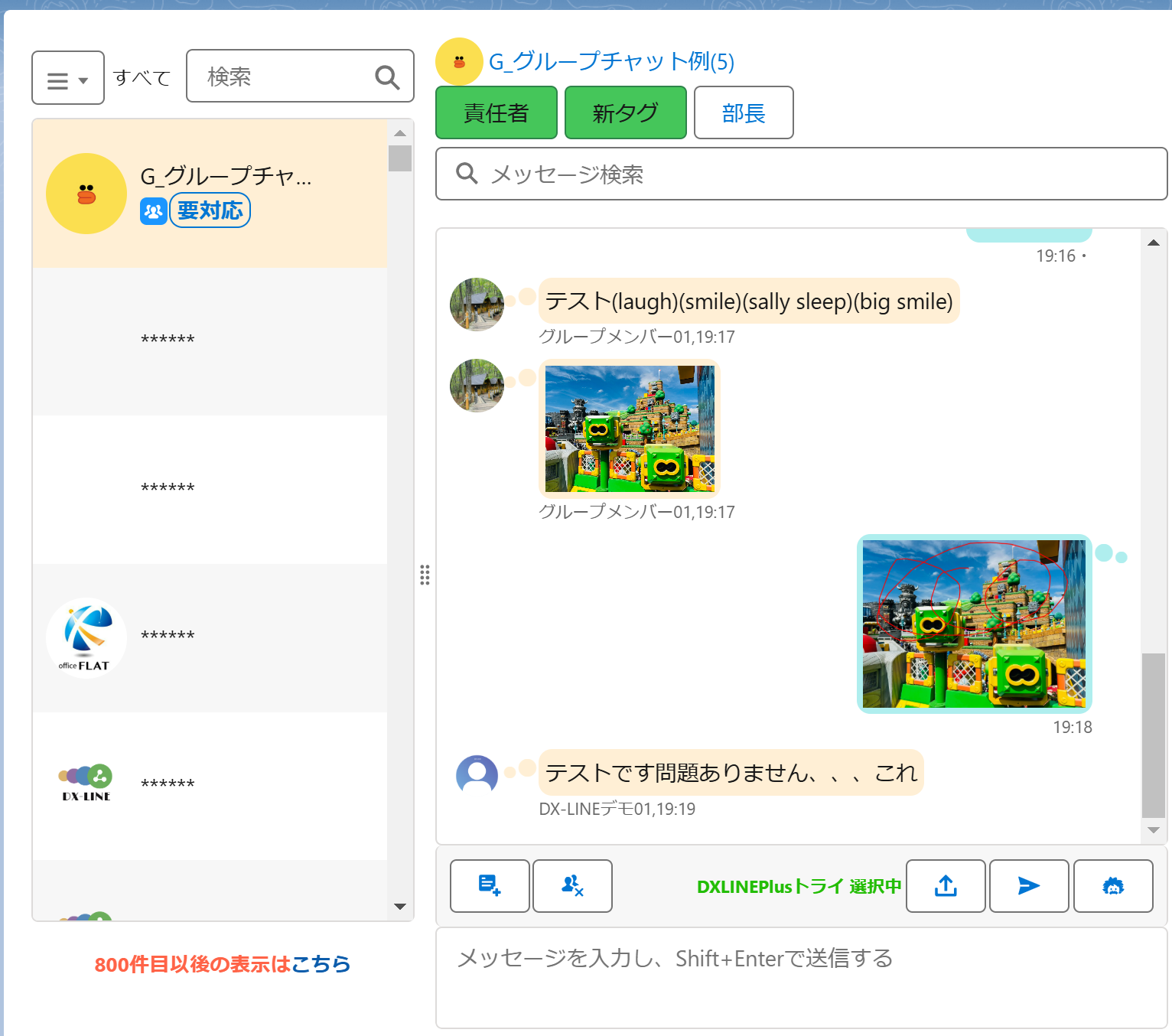Click the こちら link
This screenshot has height=1036, width=1172.
[x=321, y=964]
